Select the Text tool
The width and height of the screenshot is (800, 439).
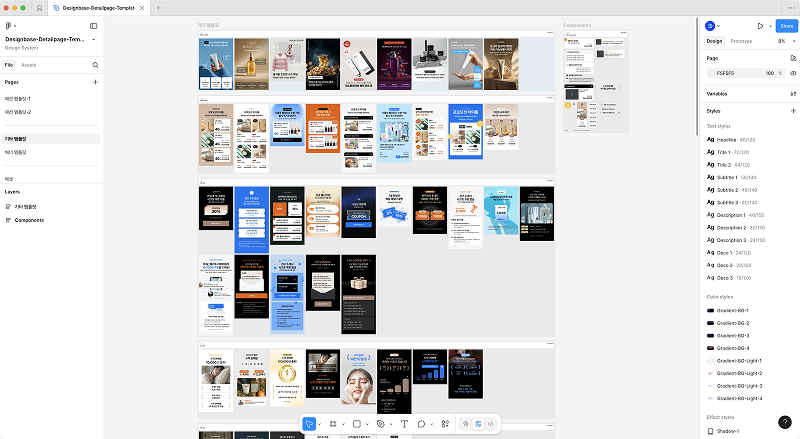point(404,424)
